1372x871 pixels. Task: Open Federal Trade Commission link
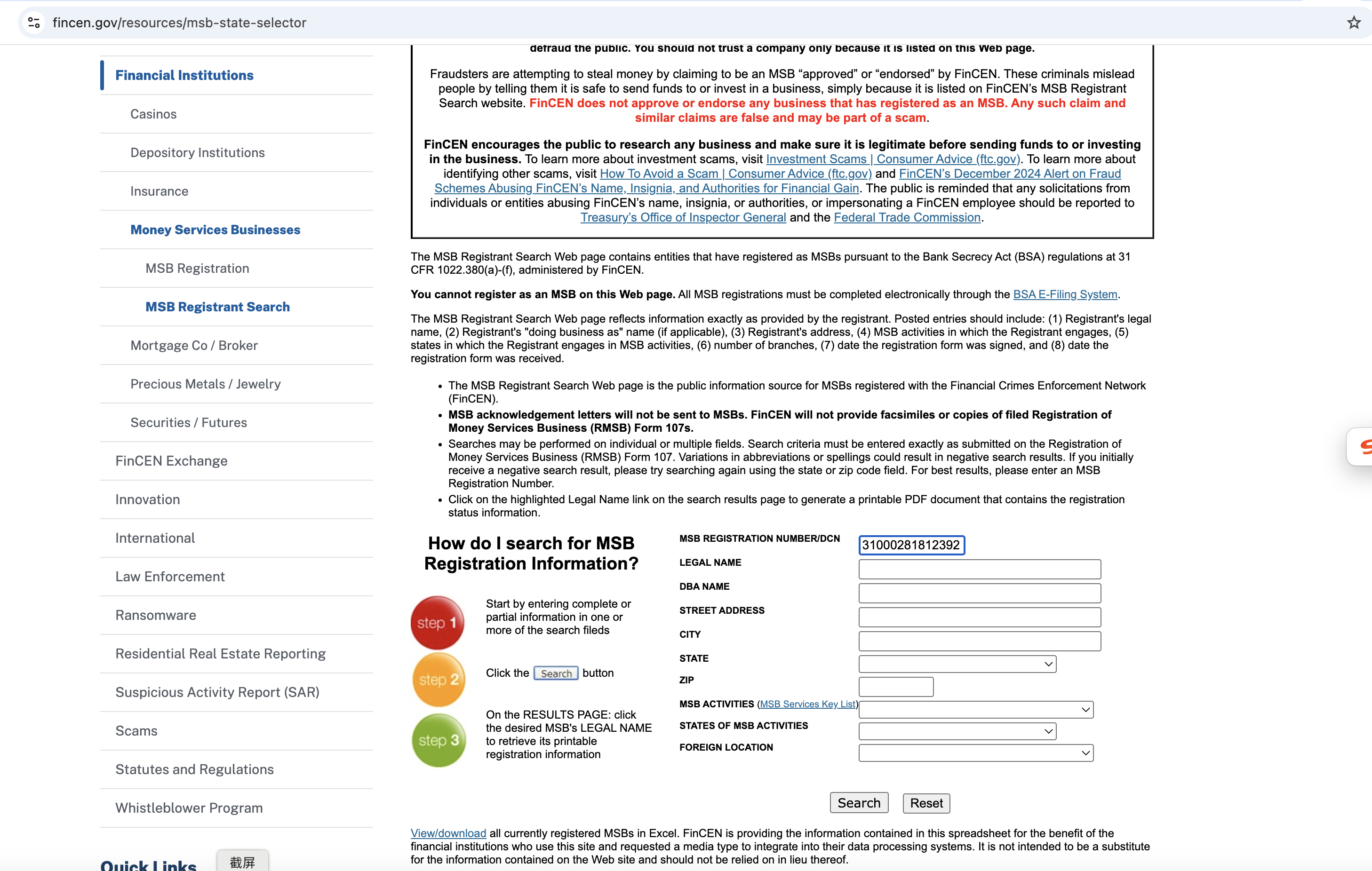click(907, 218)
